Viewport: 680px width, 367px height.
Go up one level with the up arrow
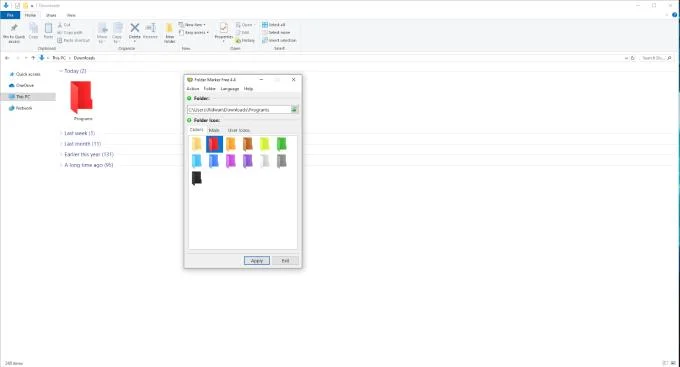33,58
